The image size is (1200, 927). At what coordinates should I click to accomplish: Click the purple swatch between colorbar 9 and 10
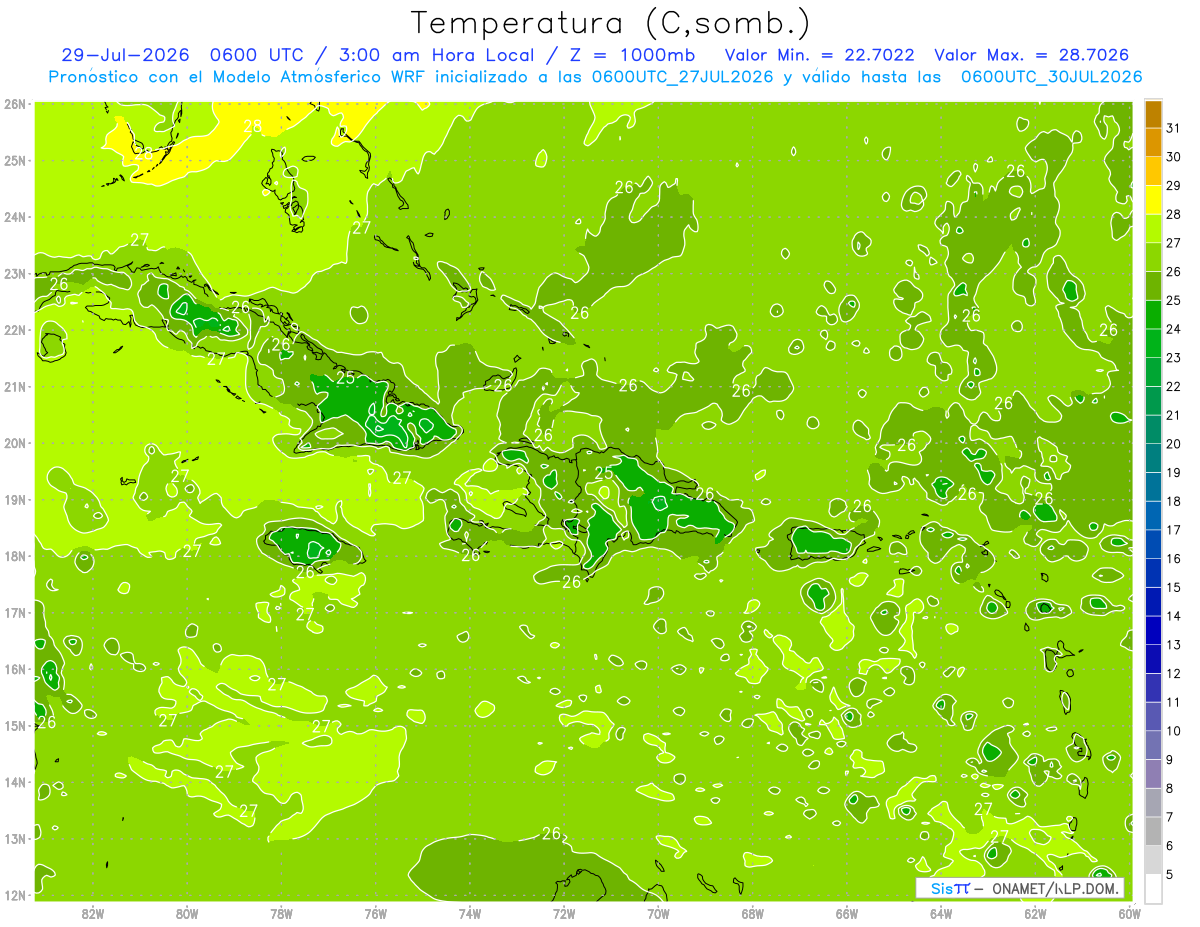point(1153,745)
